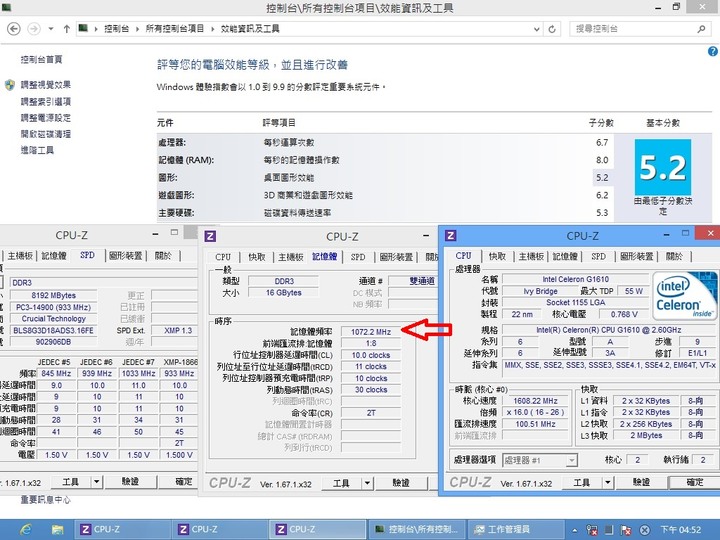720x540 pixels.
Task: Switch to 工作管理員 taskbar button
Action: point(516,529)
